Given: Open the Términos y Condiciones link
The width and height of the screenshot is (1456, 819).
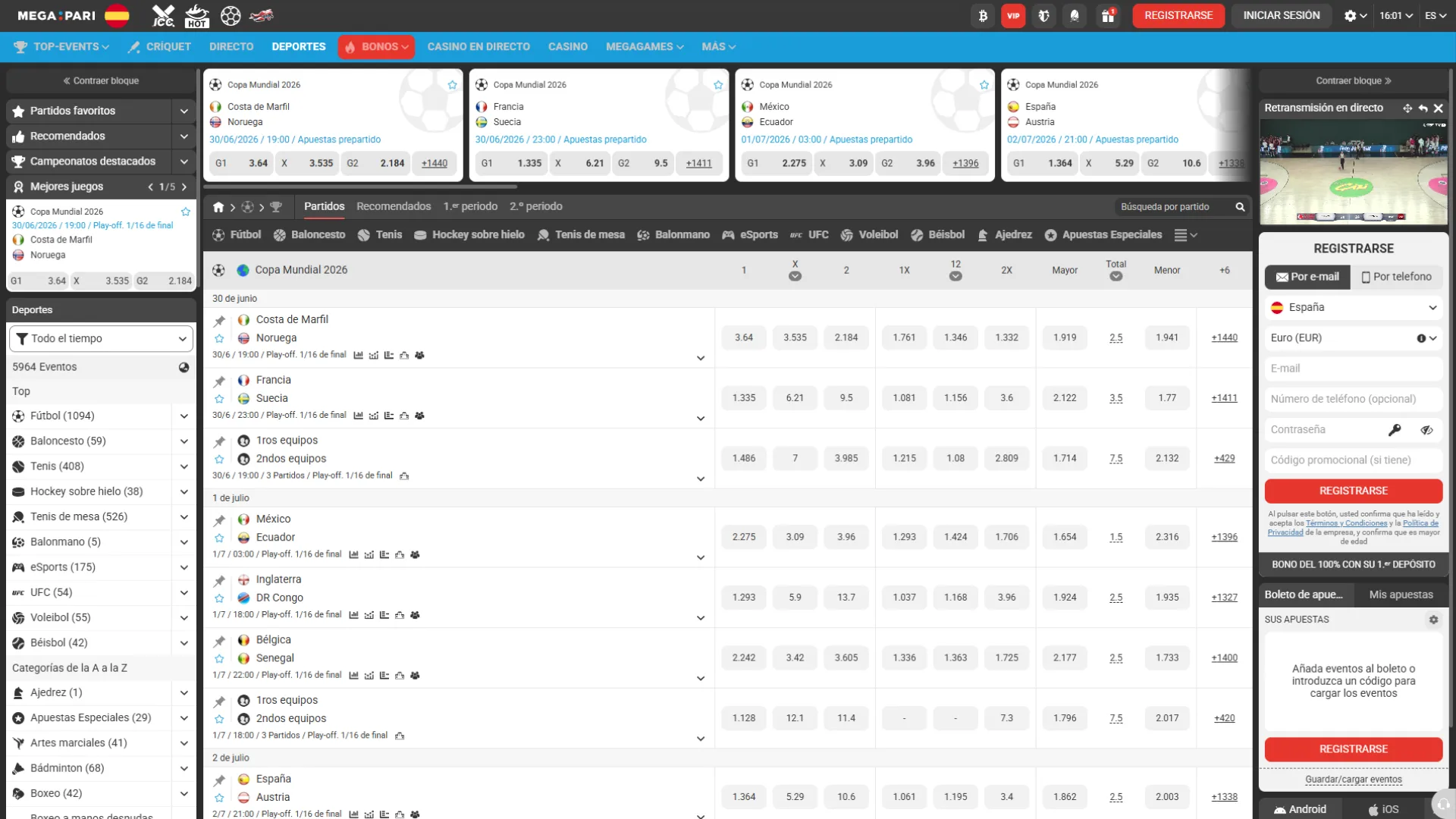Looking at the screenshot, I should tap(1346, 523).
